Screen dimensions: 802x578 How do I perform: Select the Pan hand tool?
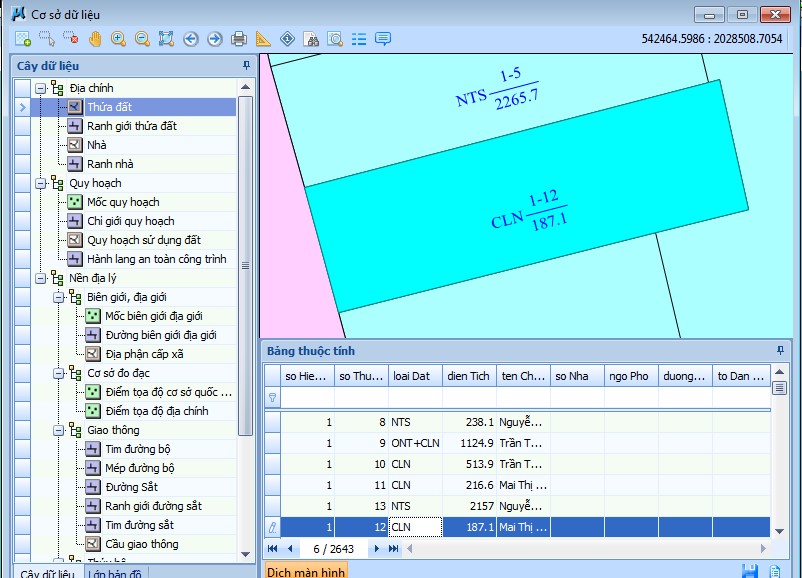95,39
